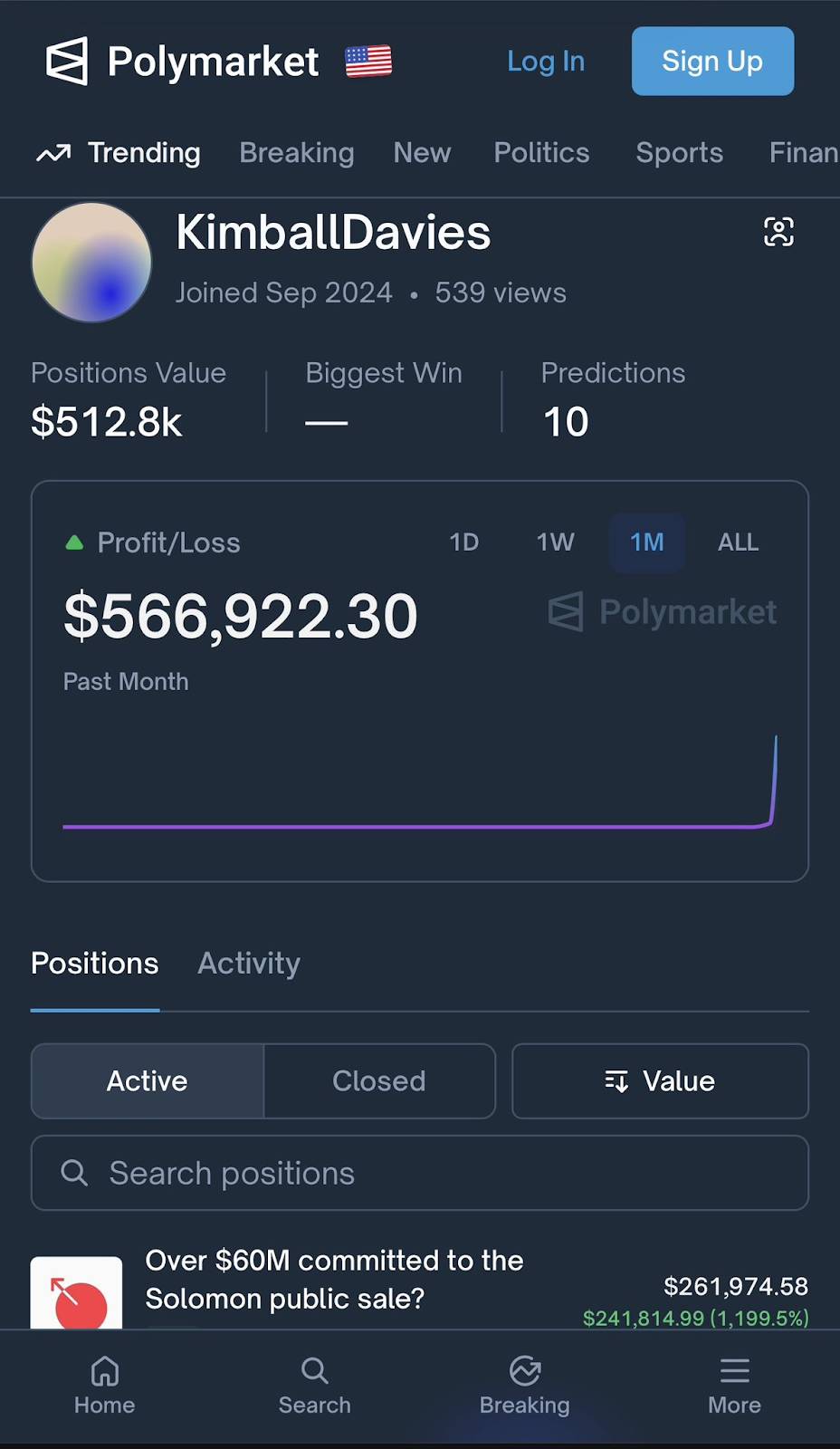840x1449 pixels.
Task: Click the Trending arrow icon
Action: point(53,153)
